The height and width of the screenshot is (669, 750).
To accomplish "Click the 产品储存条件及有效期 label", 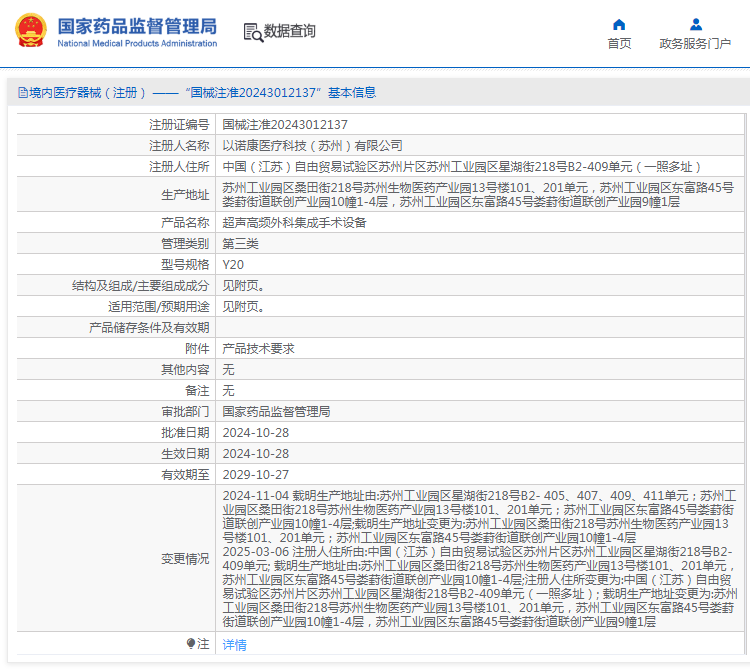I will [149, 328].
